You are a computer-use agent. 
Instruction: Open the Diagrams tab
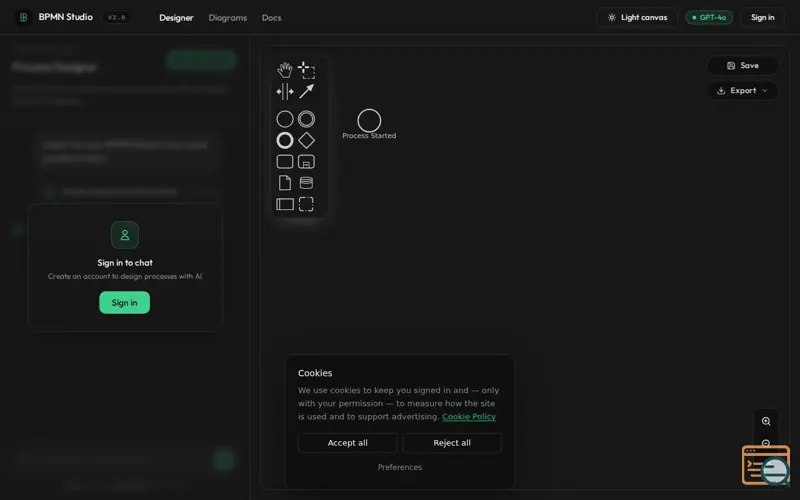tap(228, 18)
